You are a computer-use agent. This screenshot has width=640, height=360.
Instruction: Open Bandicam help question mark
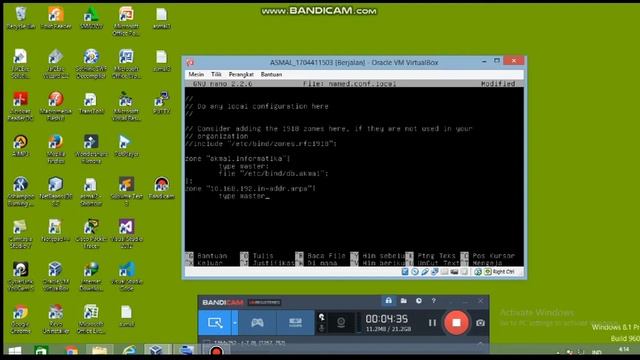coord(433,301)
